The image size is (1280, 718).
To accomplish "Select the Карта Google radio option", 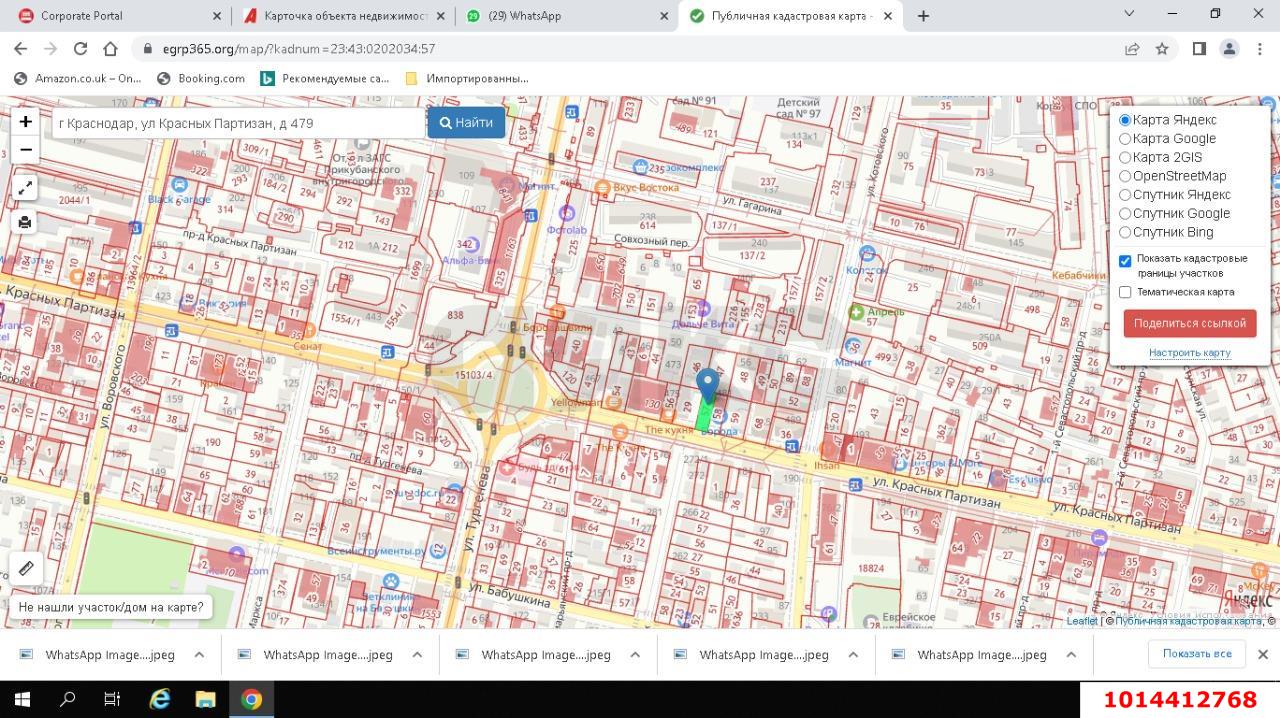I will [1125, 139].
